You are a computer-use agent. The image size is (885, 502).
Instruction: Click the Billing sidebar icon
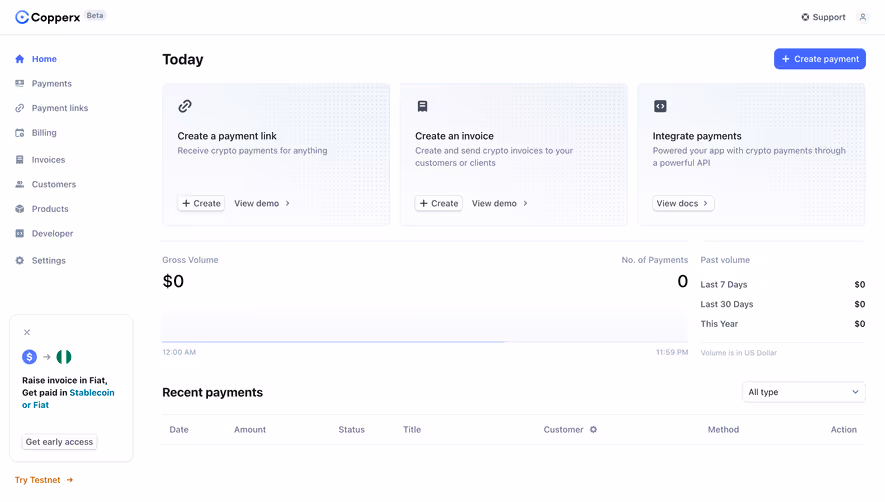tap(20, 133)
